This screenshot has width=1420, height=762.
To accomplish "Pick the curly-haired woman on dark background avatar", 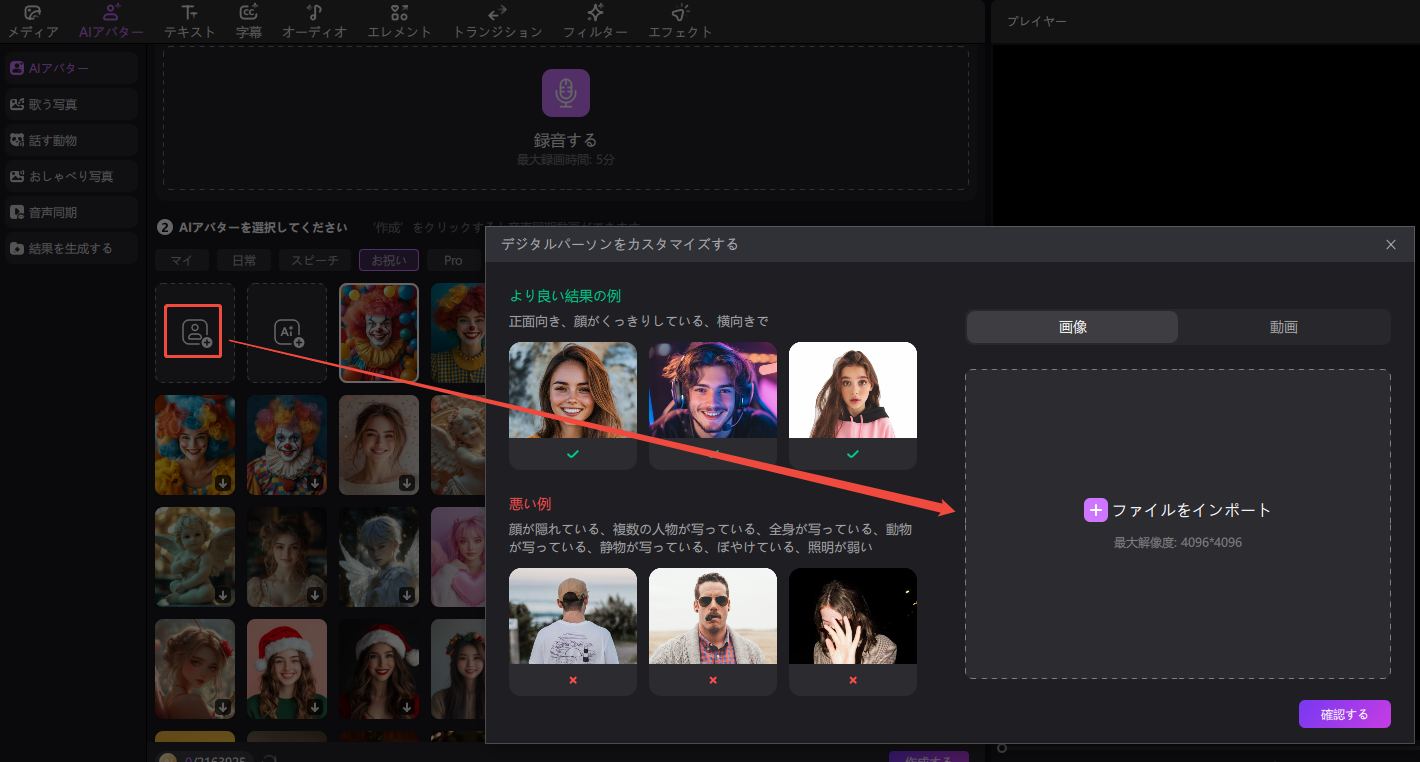I will click(x=287, y=557).
